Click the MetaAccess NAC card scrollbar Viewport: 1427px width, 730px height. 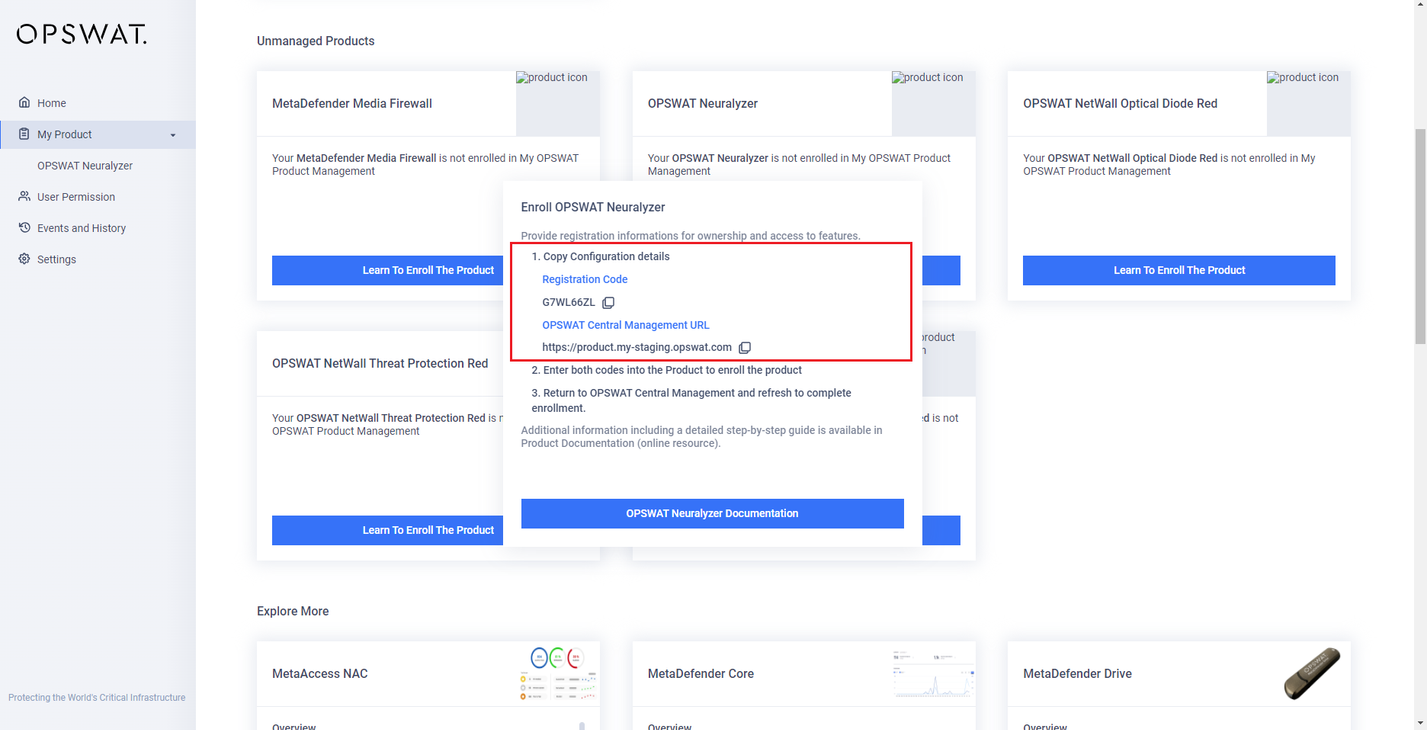[582, 726]
